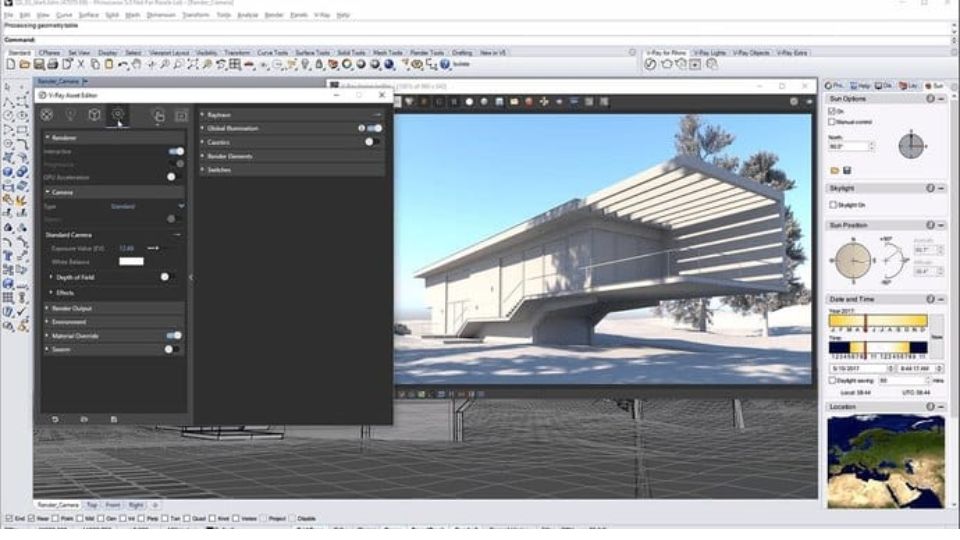
Task: Toggle the Caustics switch
Action: pos(372,142)
